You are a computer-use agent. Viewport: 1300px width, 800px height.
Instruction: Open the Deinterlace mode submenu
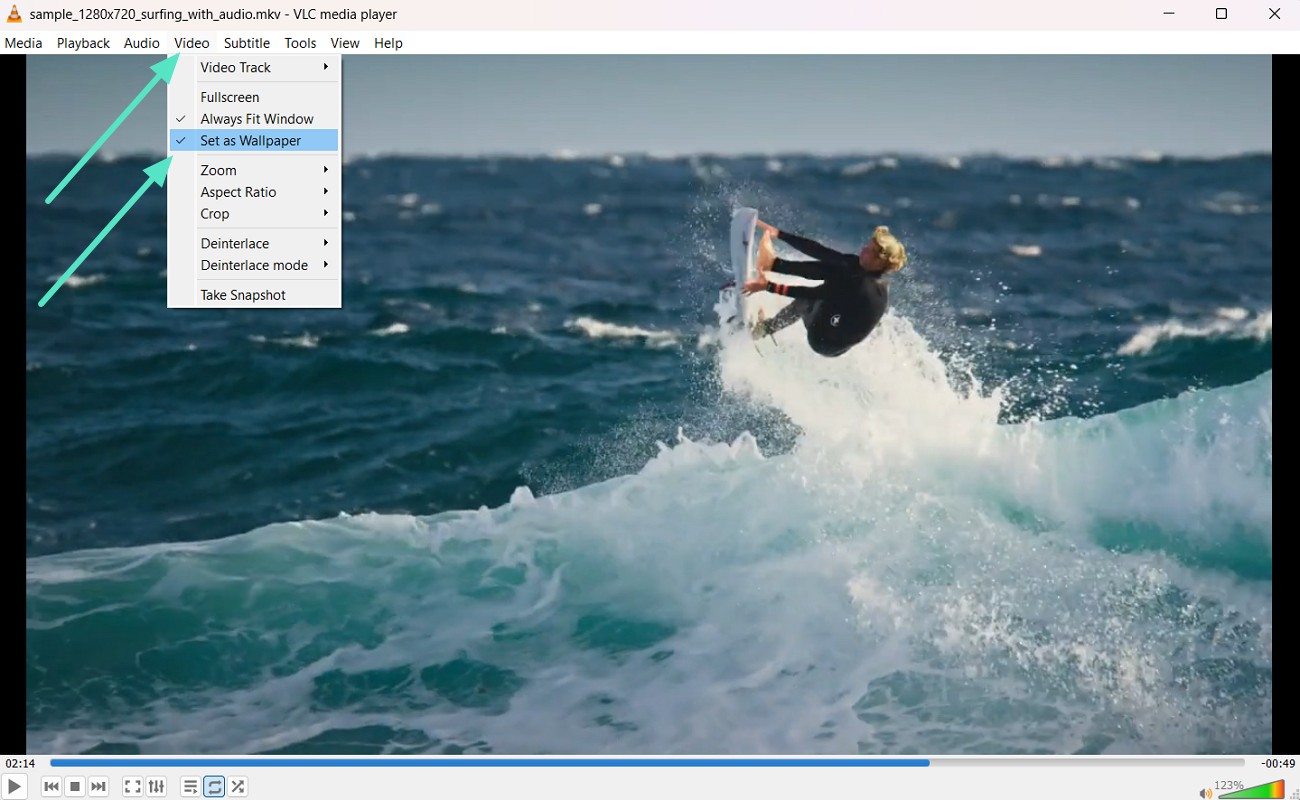coord(254,265)
